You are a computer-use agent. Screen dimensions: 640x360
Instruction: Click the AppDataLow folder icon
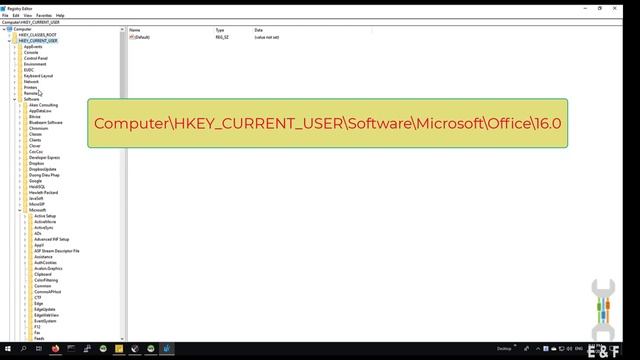tap(25, 111)
